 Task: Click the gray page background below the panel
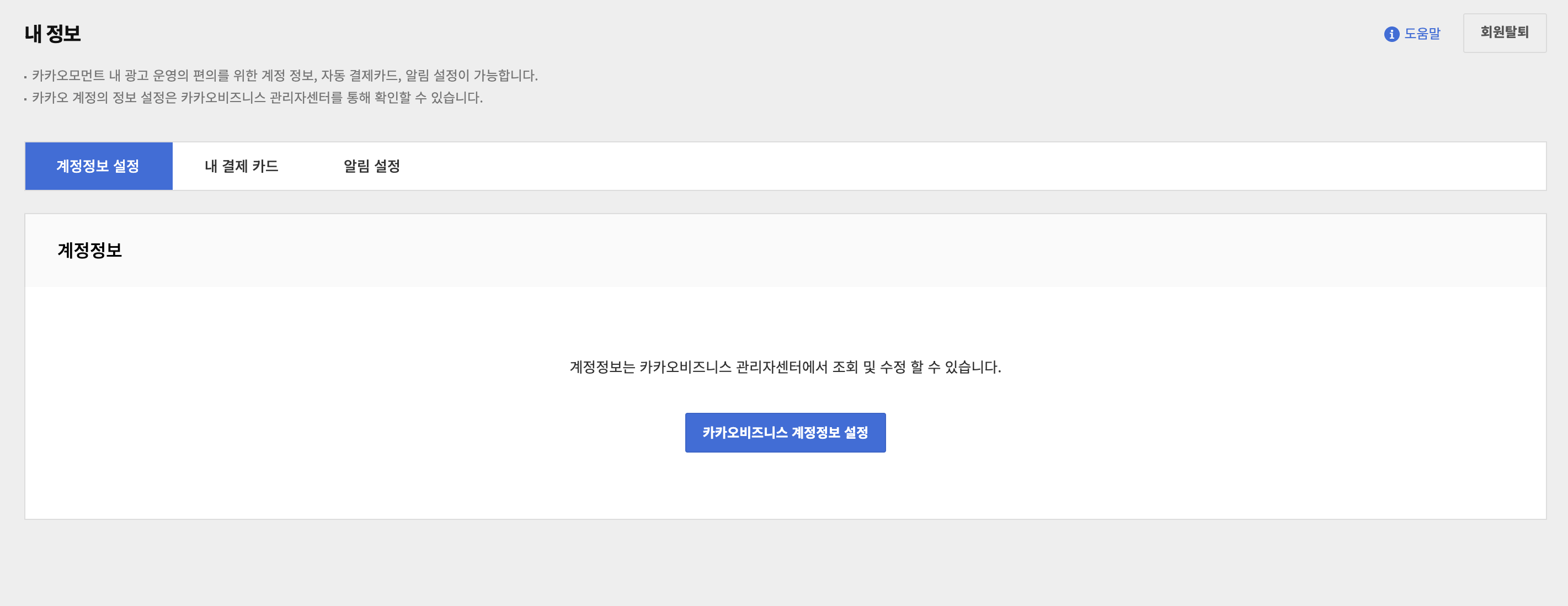click(785, 564)
